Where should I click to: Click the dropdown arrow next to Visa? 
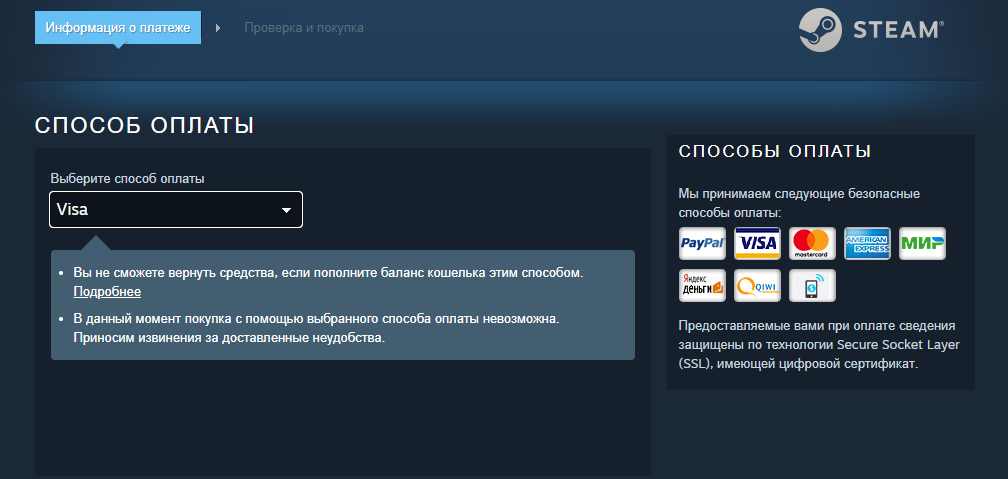pos(287,210)
